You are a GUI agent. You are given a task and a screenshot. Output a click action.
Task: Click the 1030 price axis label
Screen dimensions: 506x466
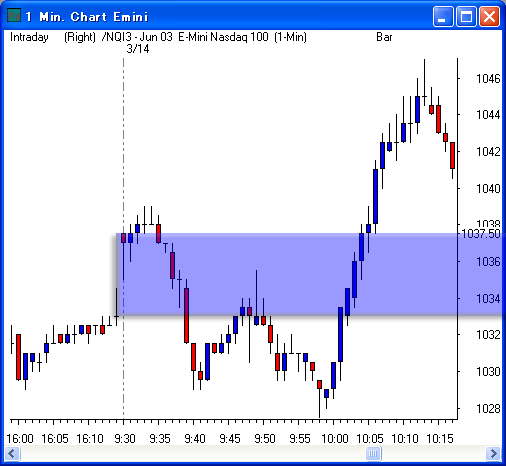(488, 372)
